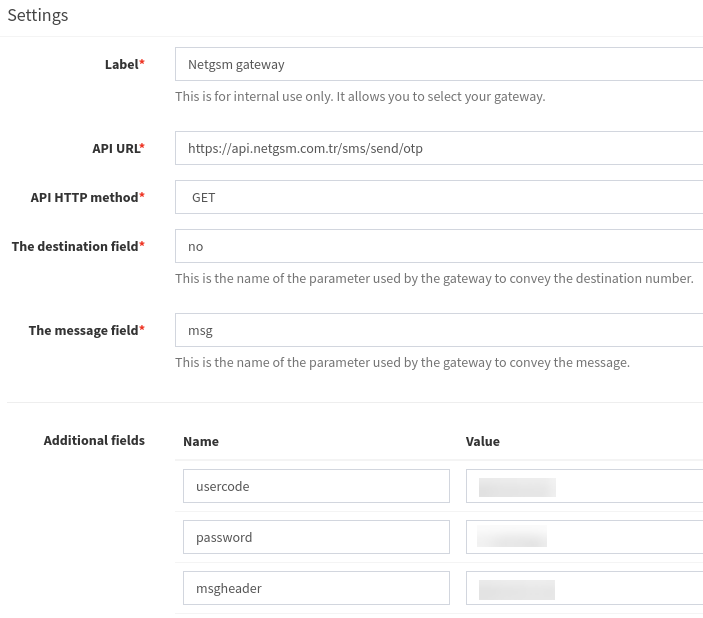703x618 pixels.
Task: Click the Settings heading
Action: point(38,15)
